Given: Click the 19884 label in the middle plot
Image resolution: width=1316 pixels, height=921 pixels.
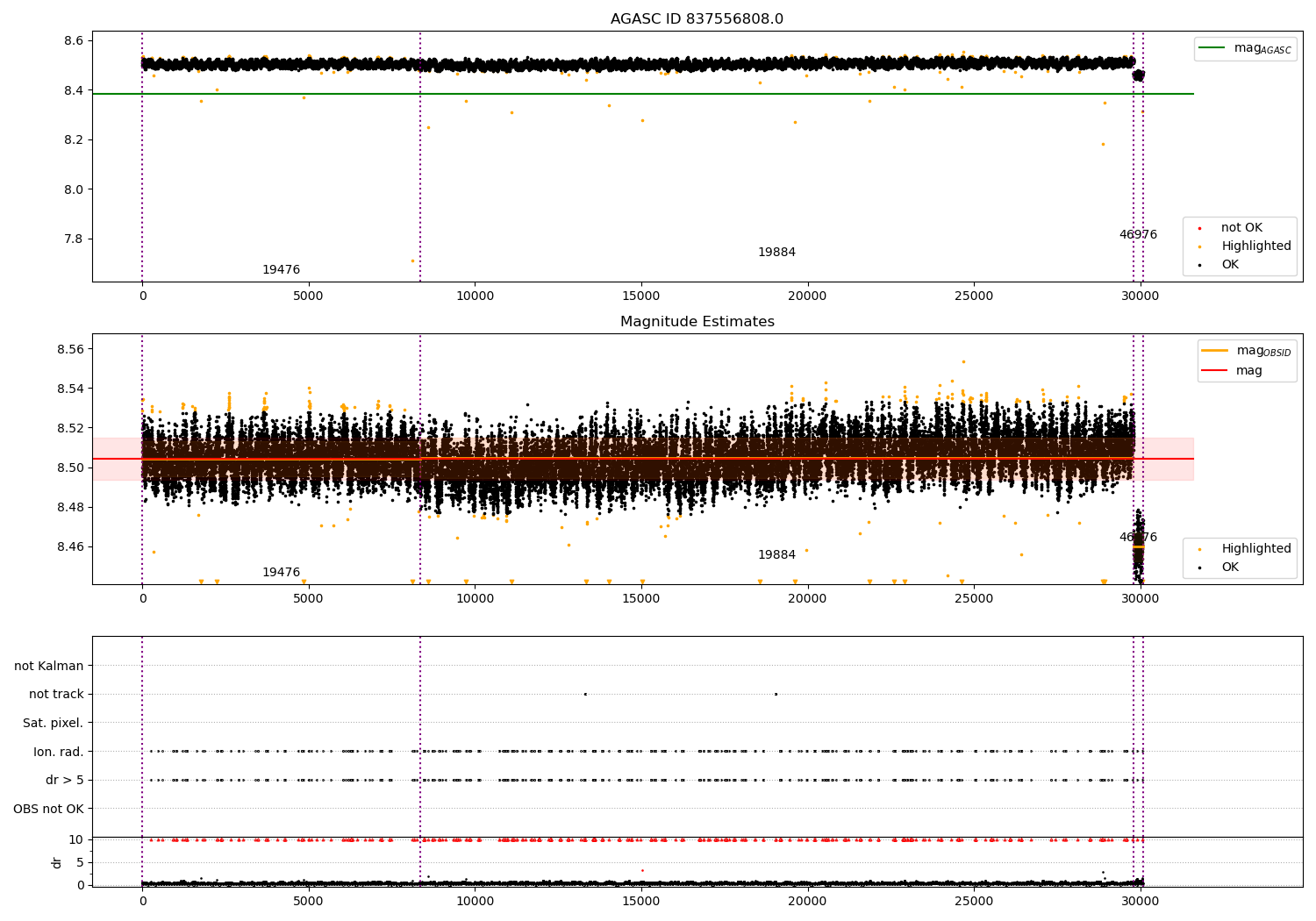Looking at the screenshot, I should [x=776, y=555].
